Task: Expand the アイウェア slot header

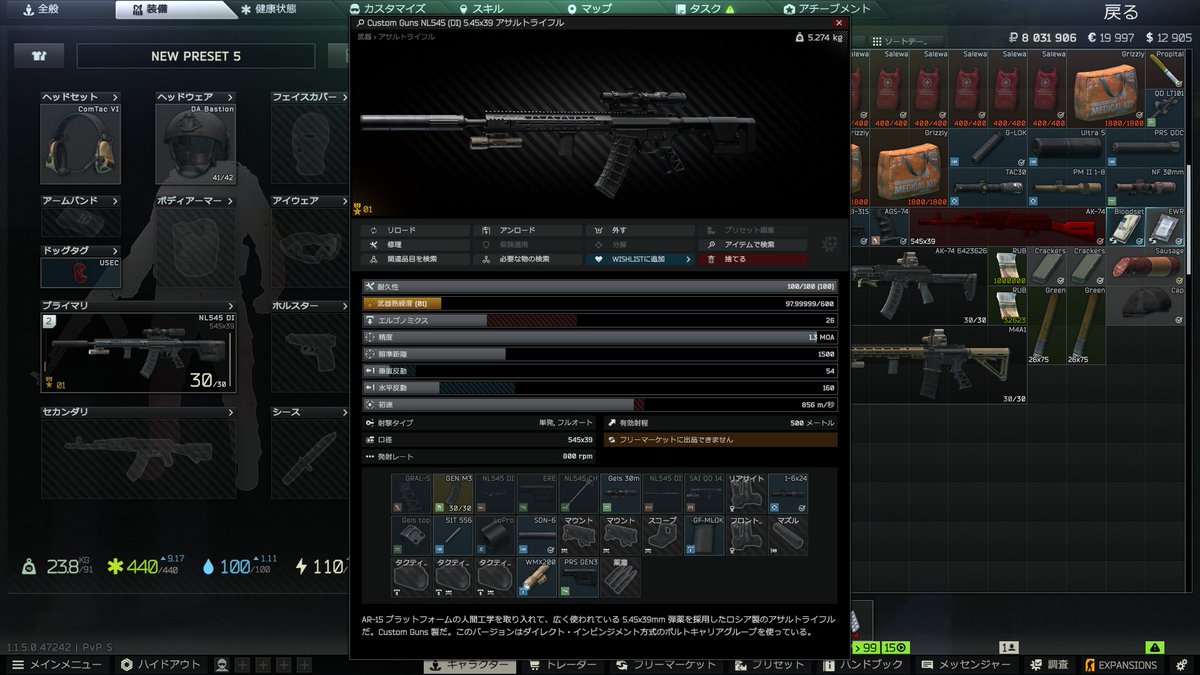Action: [311, 201]
